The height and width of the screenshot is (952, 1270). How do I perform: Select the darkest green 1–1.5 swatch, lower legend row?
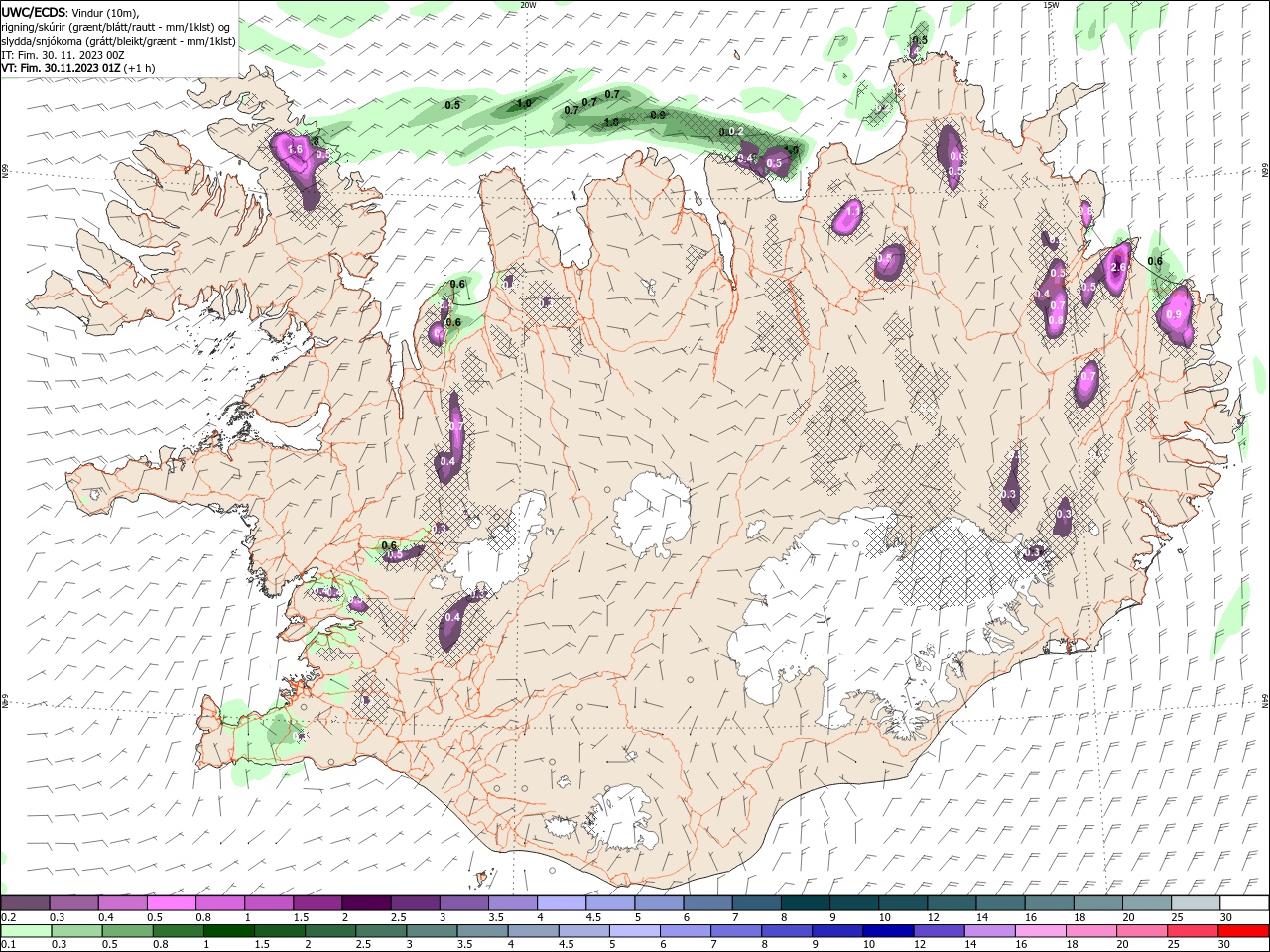click(228, 931)
